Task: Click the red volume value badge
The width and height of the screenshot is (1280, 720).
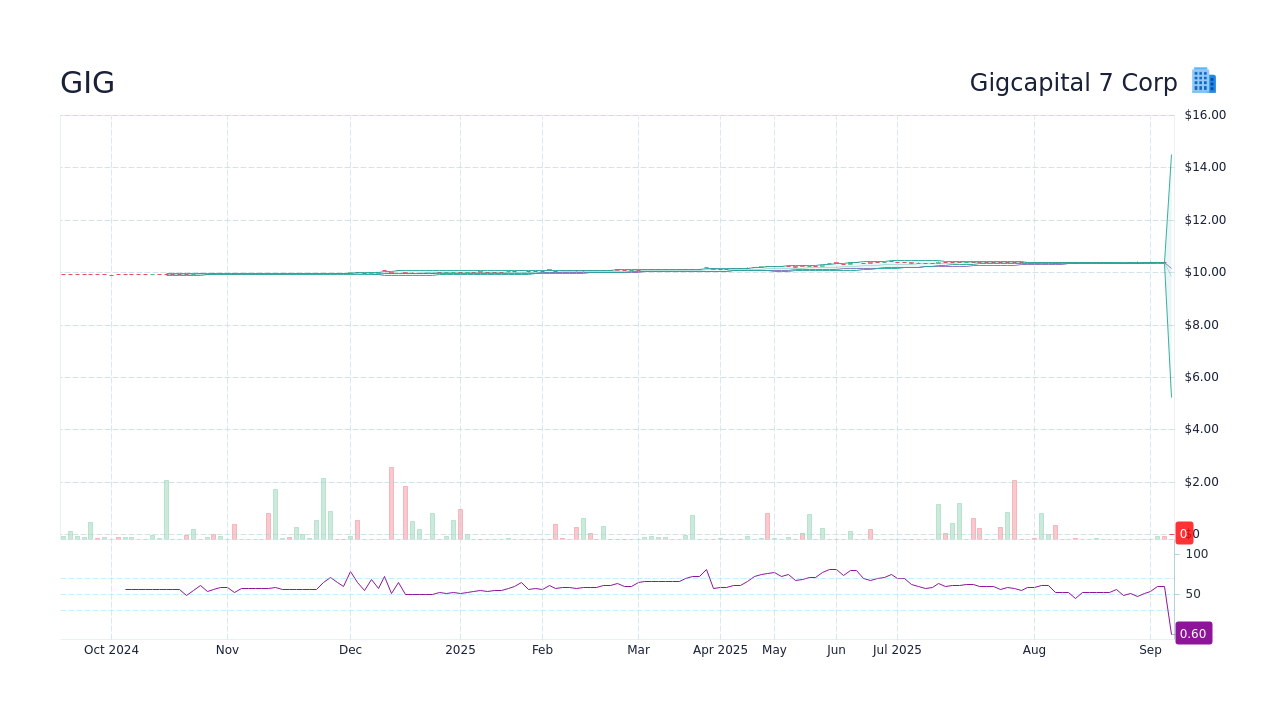Action: (1184, 533)
